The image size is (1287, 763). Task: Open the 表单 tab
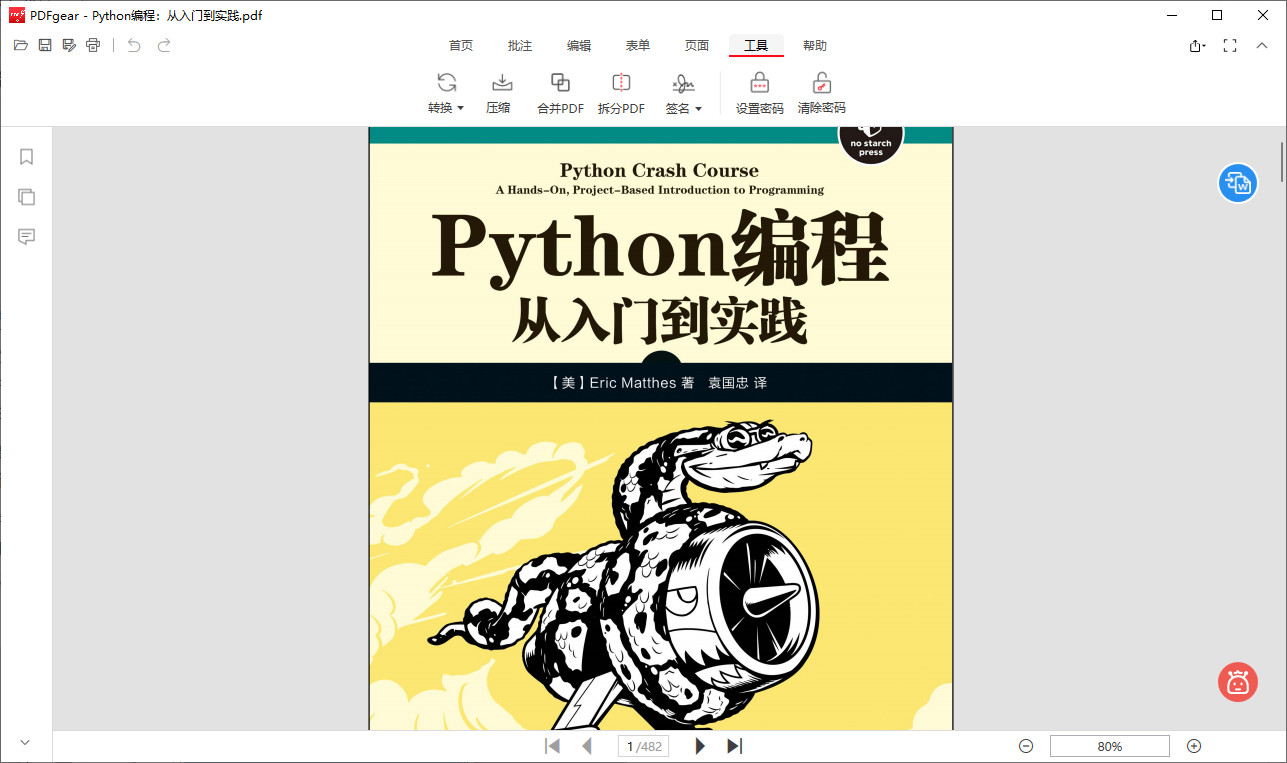(638, 46)
